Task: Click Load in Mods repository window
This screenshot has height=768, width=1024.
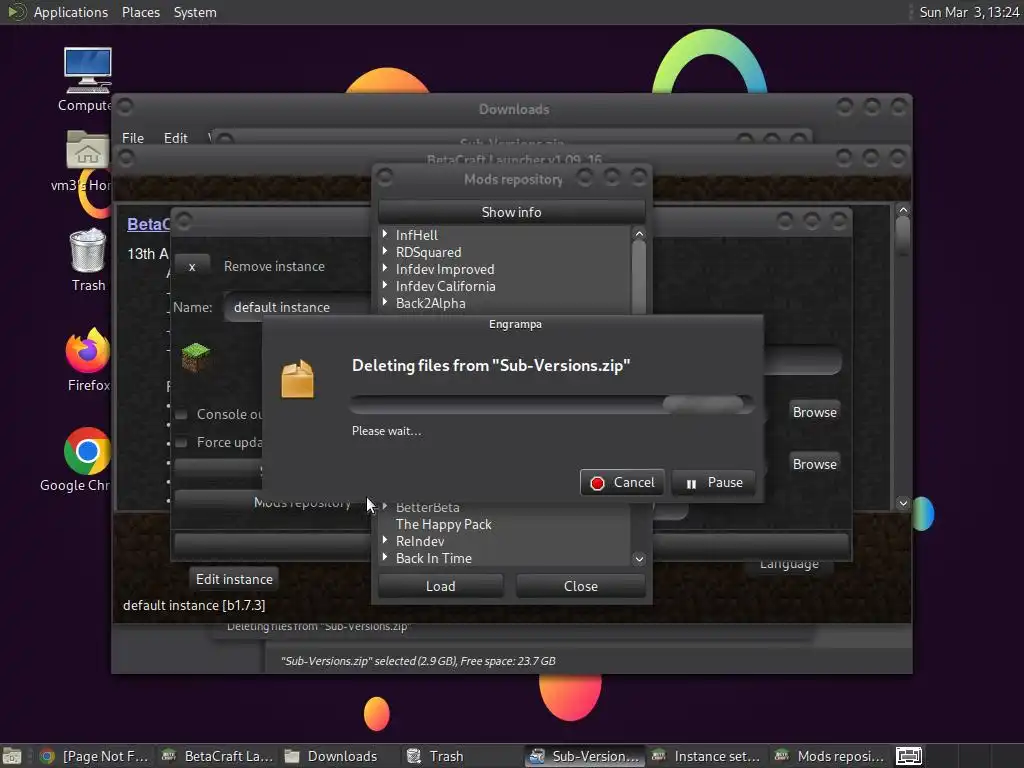Action: (x=441, y=586)
